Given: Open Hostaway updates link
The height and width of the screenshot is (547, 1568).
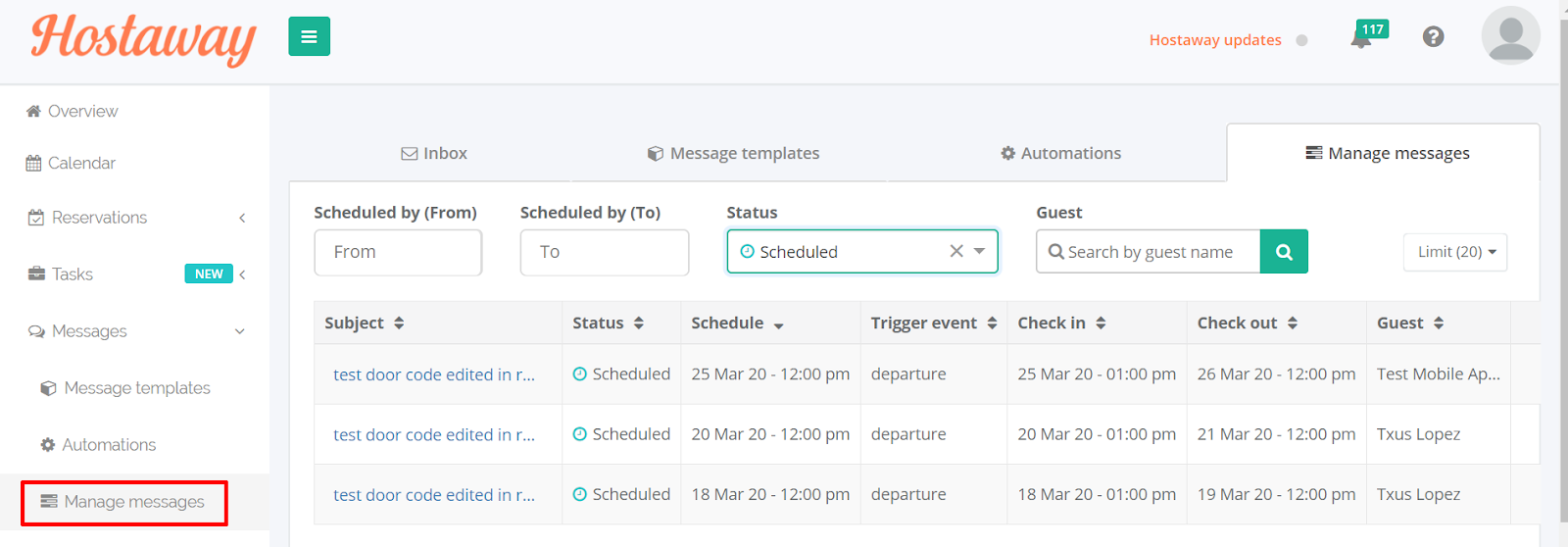Looking at the screenshot, I should pyautogui.click(x=1215, y=40).
